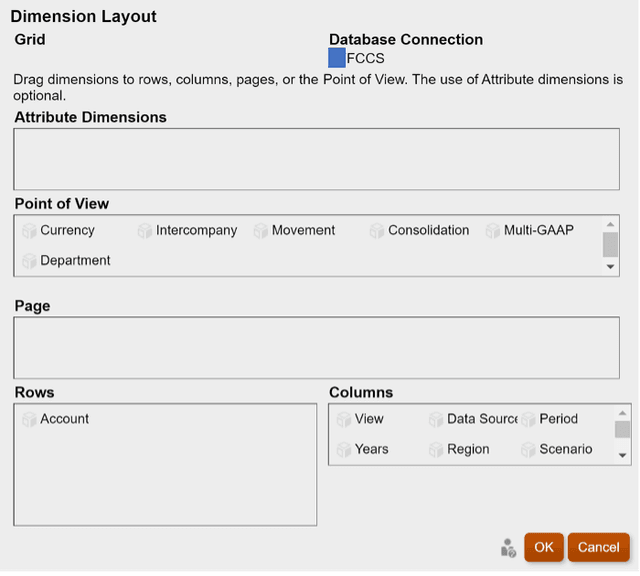
Task: Select the Consolidation dimension label
Action: tap(429, 230)
